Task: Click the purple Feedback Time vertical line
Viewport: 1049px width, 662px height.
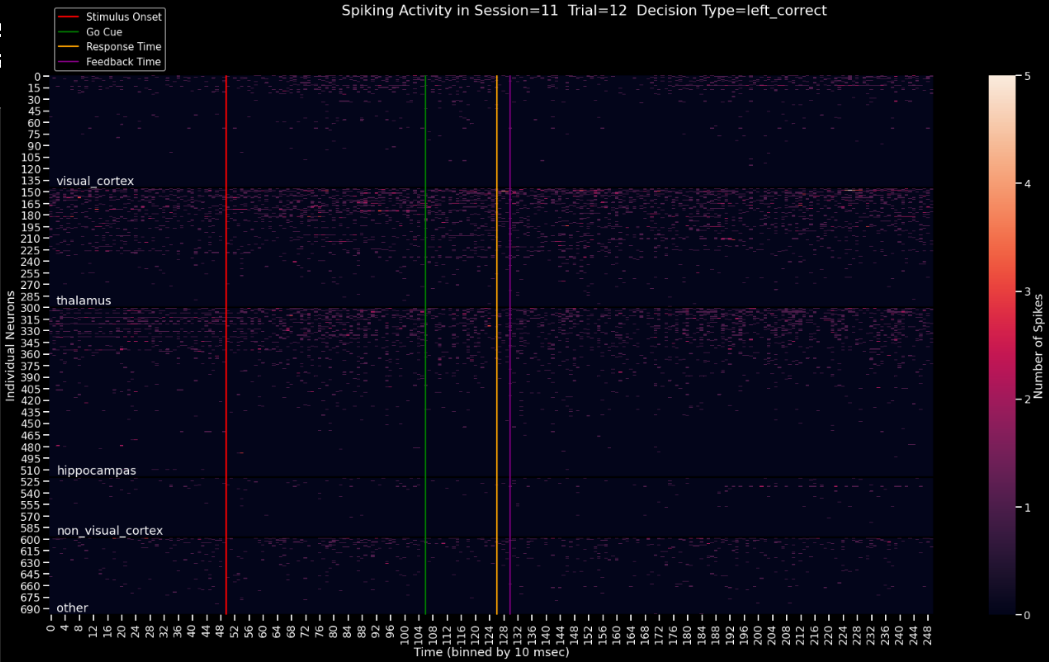Action: [510, 344]
